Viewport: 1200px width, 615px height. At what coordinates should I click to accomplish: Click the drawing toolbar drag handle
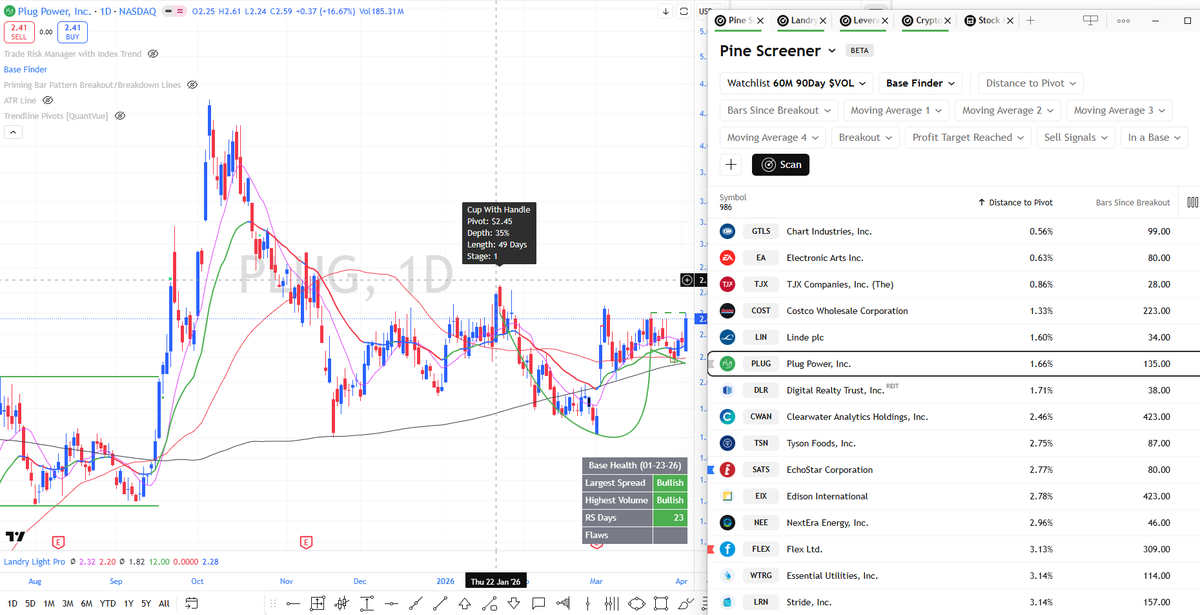(x=273, y=603)
